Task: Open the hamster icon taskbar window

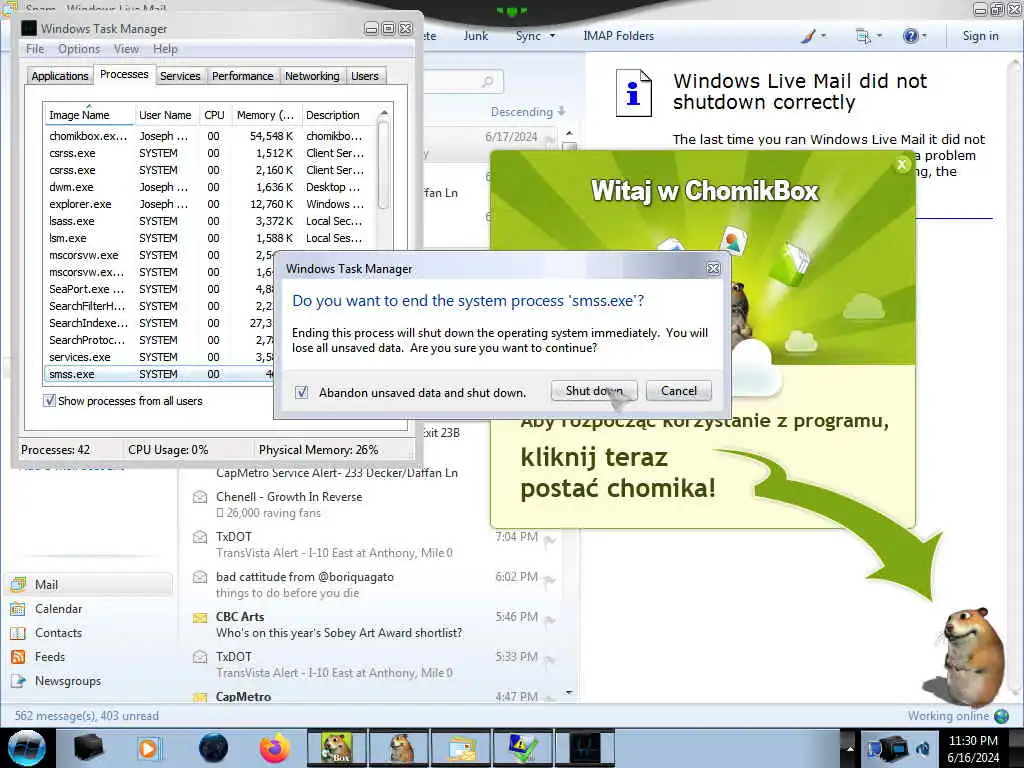Action: tap(400, 748)
